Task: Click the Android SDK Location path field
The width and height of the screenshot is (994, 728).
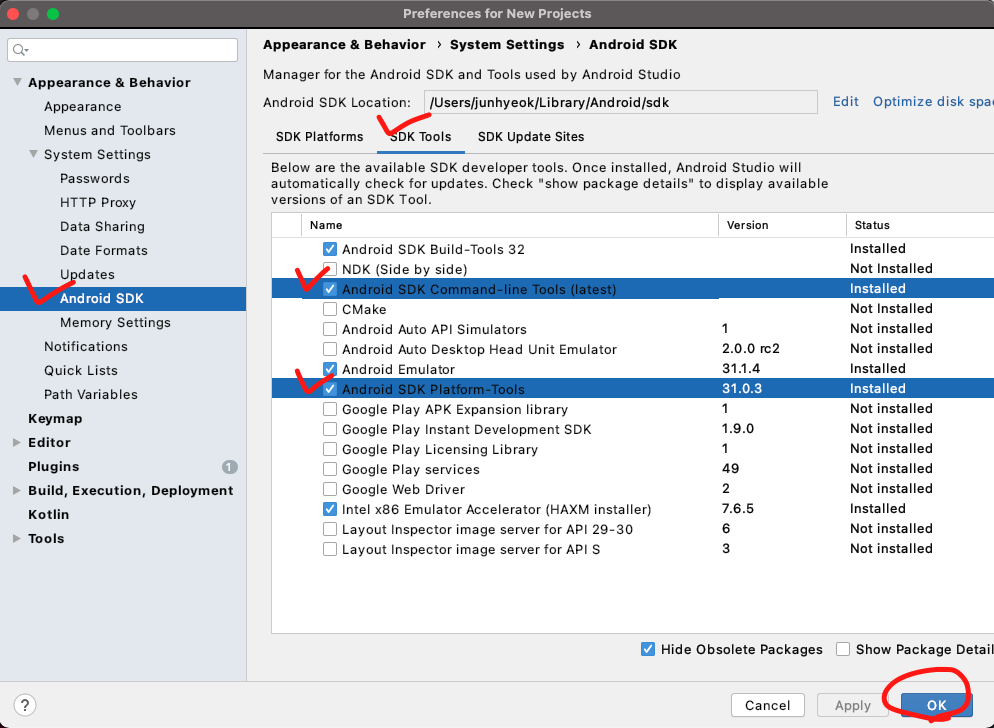Action: [x=621, y=102]
